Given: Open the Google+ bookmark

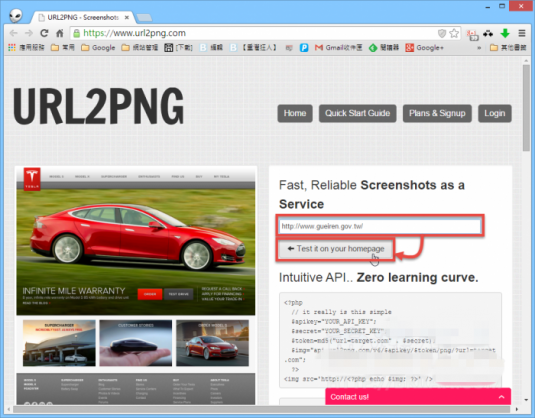Looking at the screenshot, I should tap(424, 47).
